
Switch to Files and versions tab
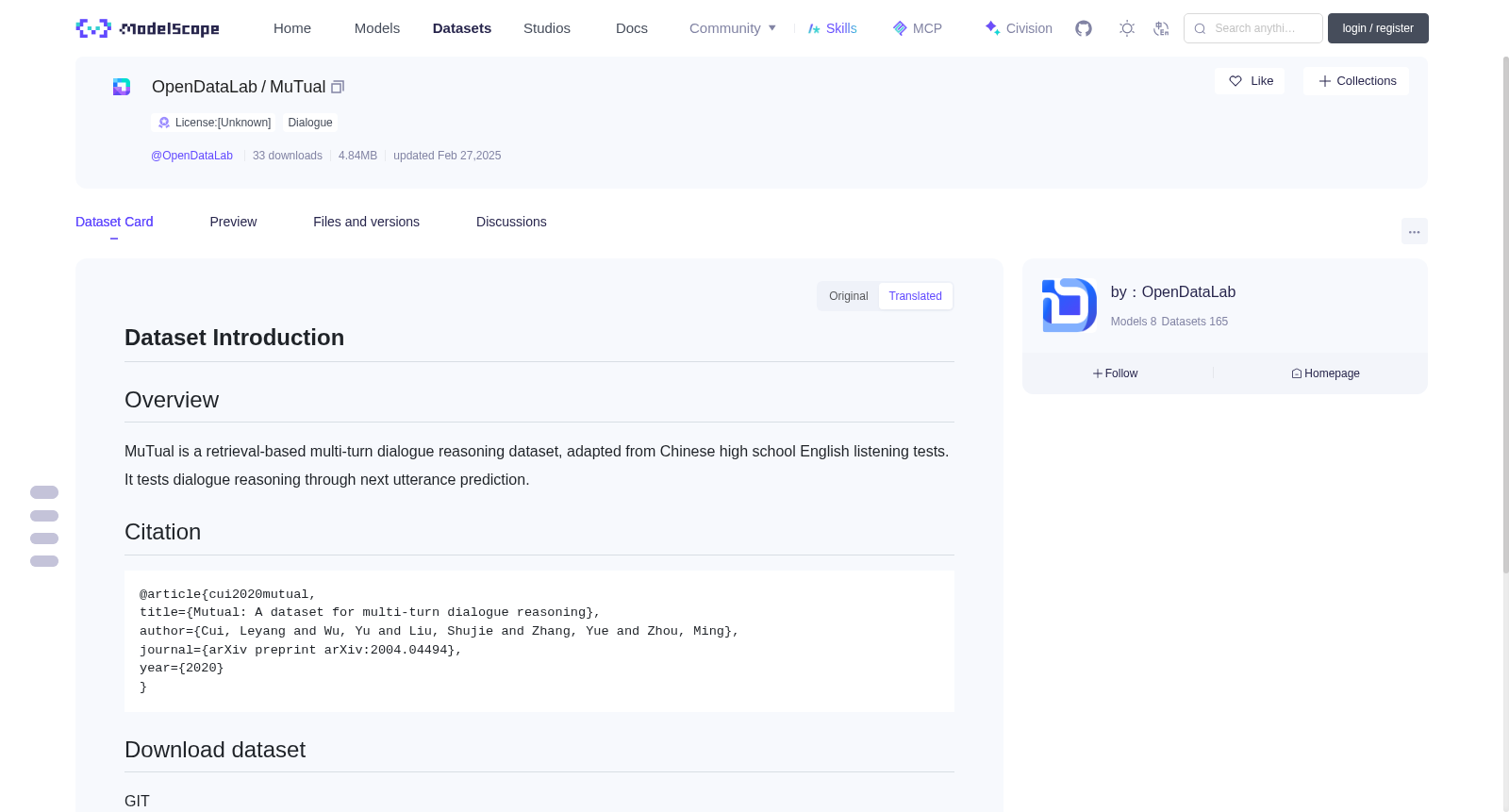click(366, 222)
